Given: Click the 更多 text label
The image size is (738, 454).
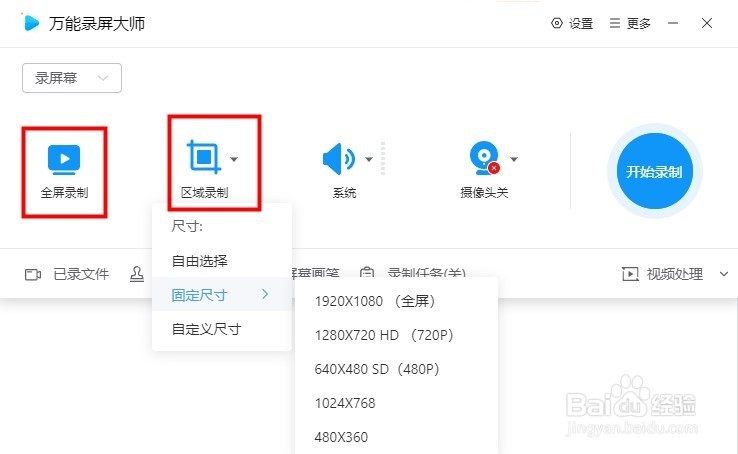Looking at the screenshot, I should click(x=639, y=24).
